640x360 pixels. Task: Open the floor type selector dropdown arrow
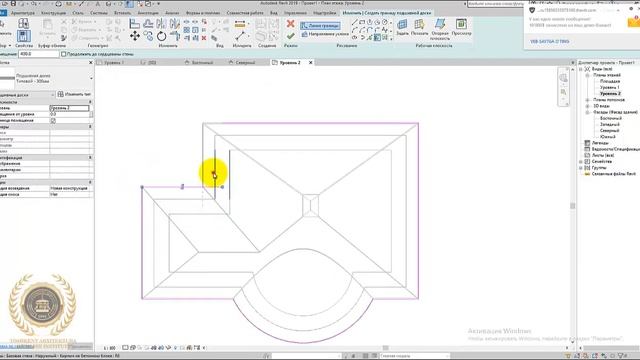(91, 78)
